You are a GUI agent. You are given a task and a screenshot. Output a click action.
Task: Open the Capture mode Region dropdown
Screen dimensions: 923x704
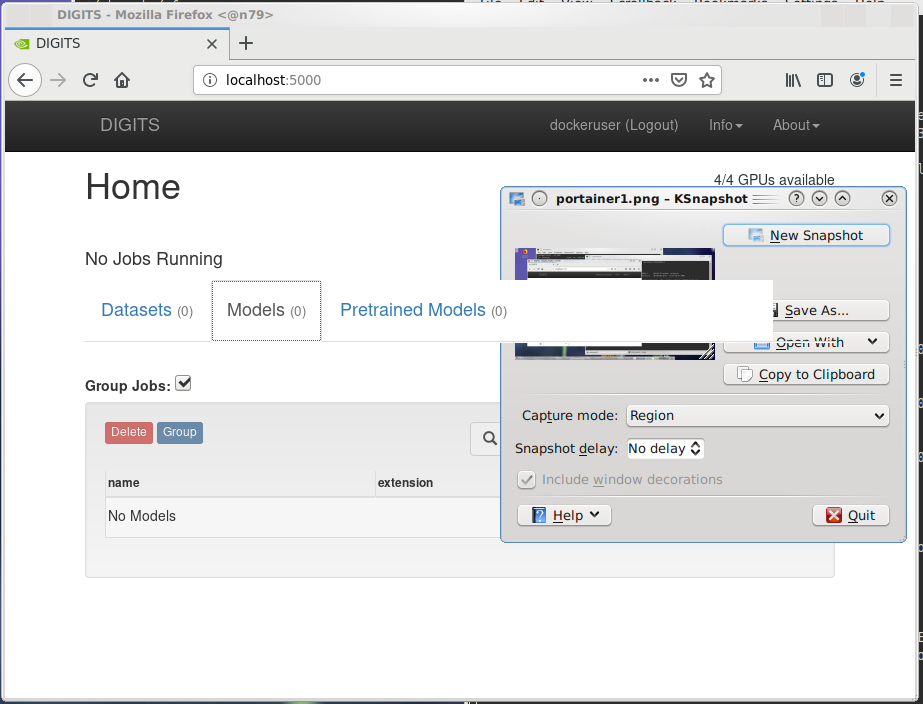point(758,416)
